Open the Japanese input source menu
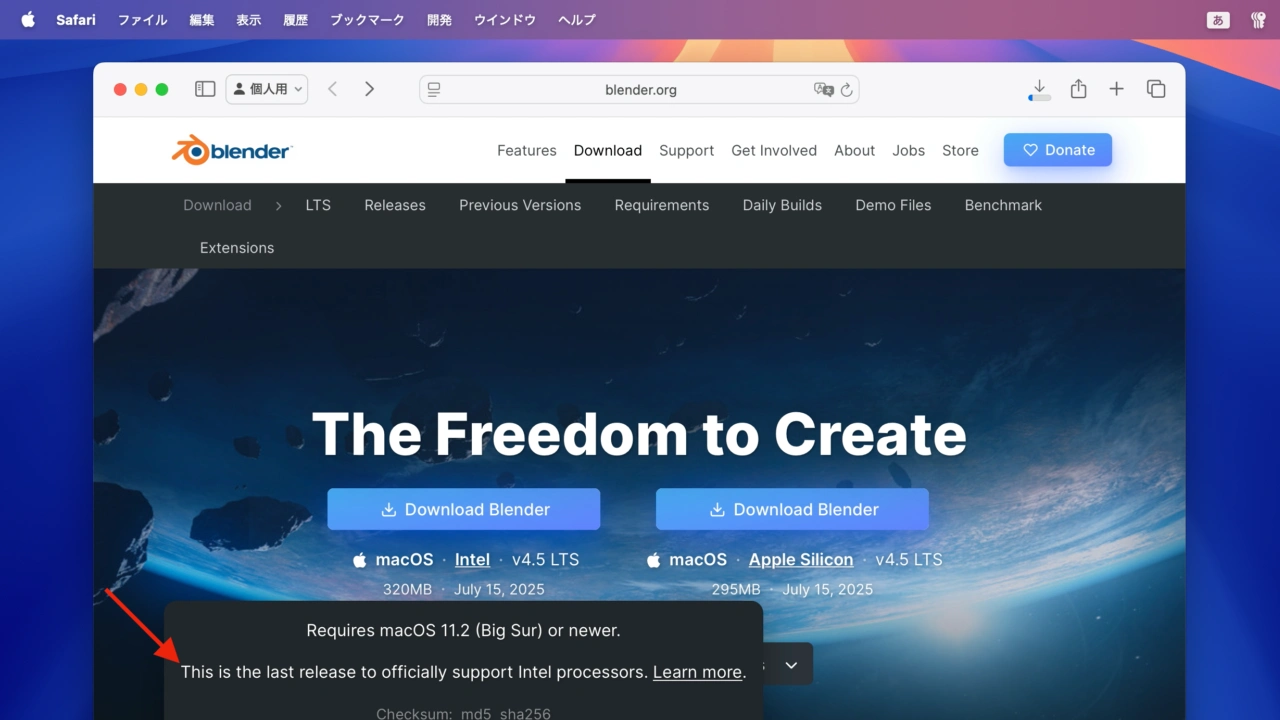The height and width of the screenshot is (720, 1280). click(1218, 20)
